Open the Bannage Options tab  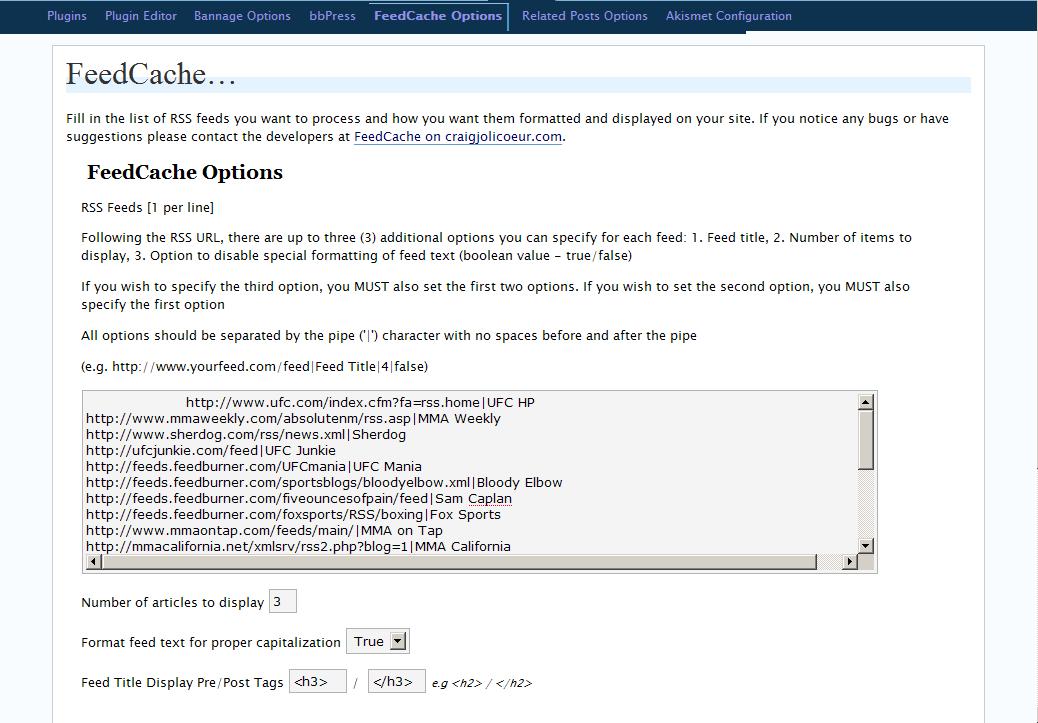point(242,16)
